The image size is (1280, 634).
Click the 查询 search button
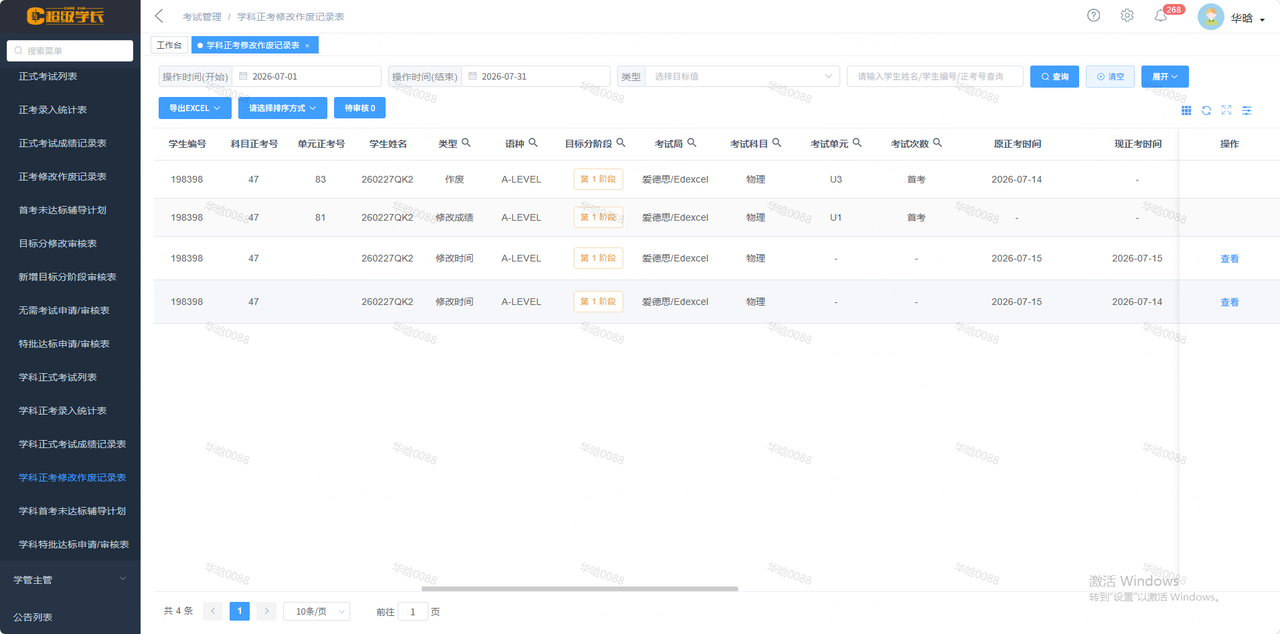point(1055,76)
